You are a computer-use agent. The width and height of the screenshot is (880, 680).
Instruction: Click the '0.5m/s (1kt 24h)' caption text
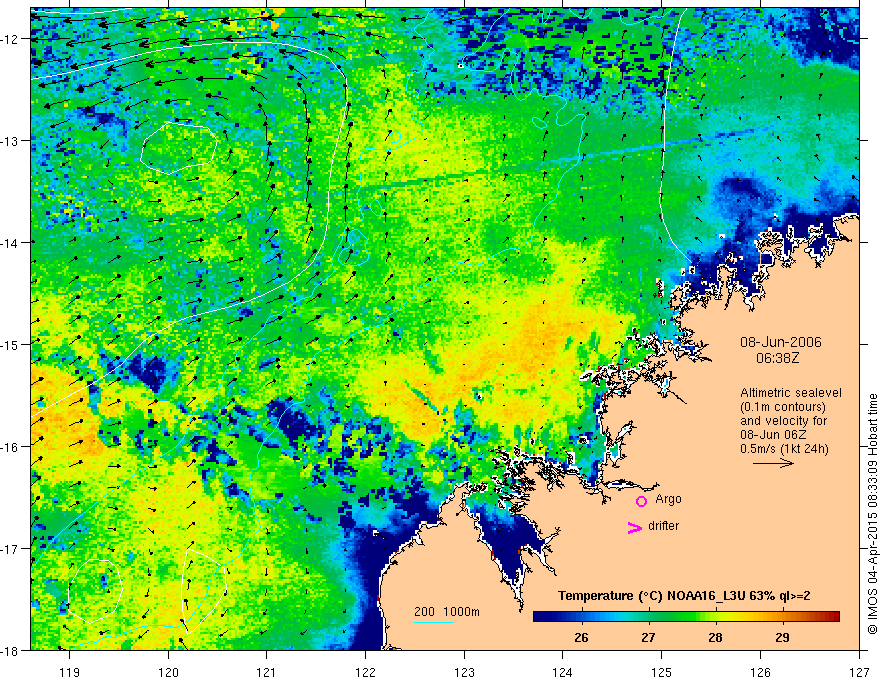[784, 449]
